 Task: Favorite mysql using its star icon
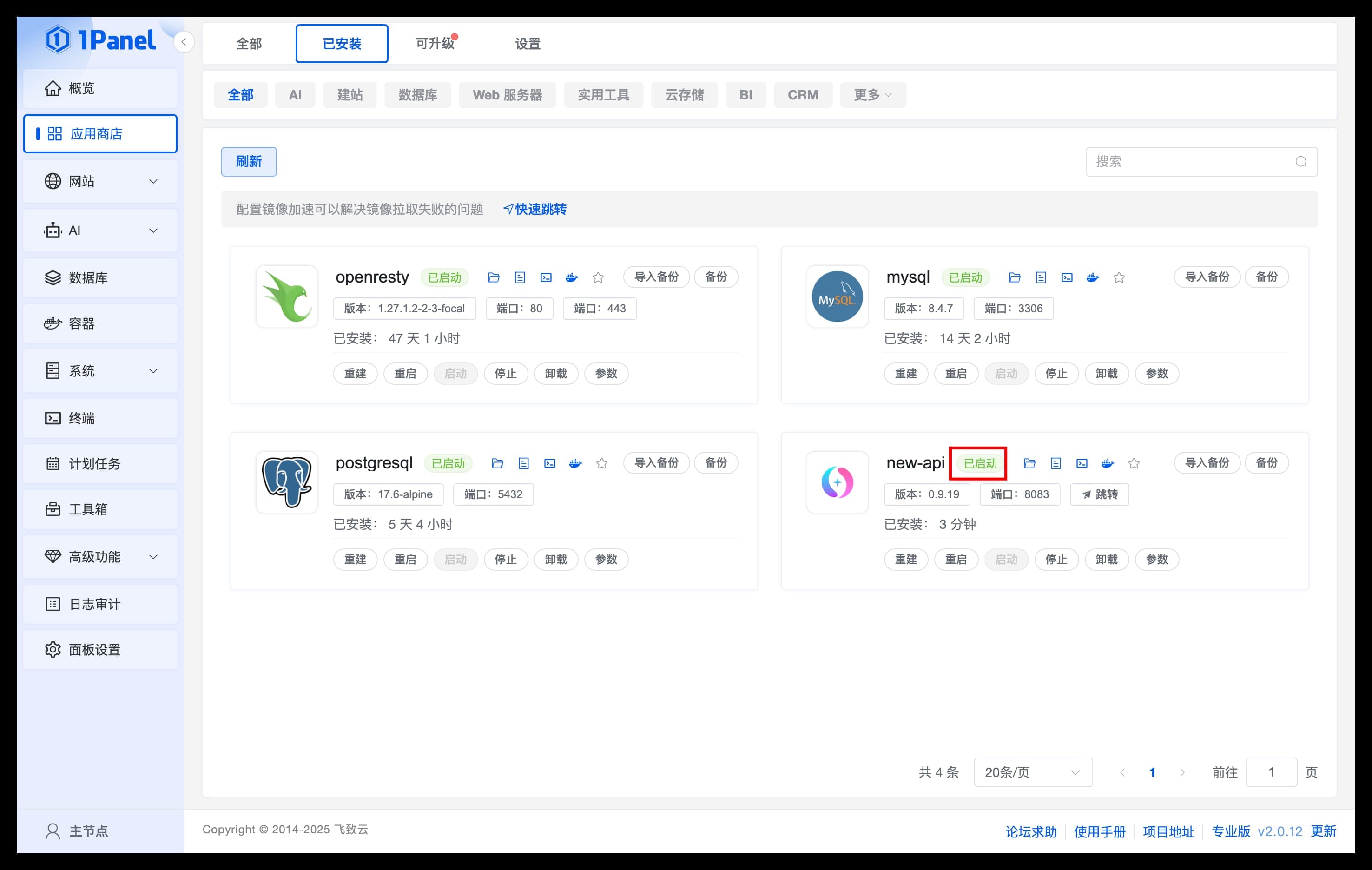click(x=1118, y=277)
